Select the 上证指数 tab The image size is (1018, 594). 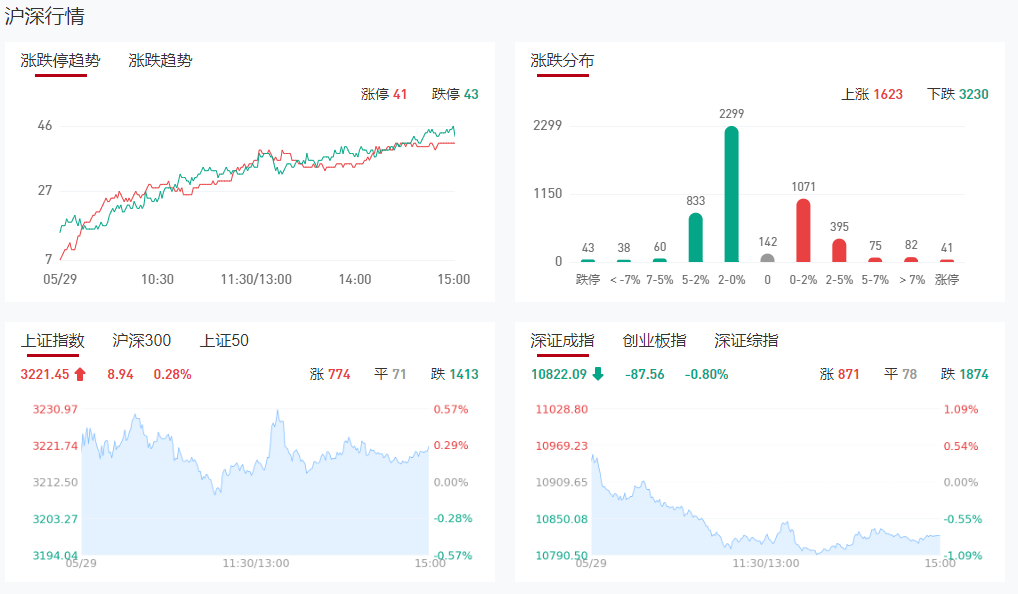[53, 340]
